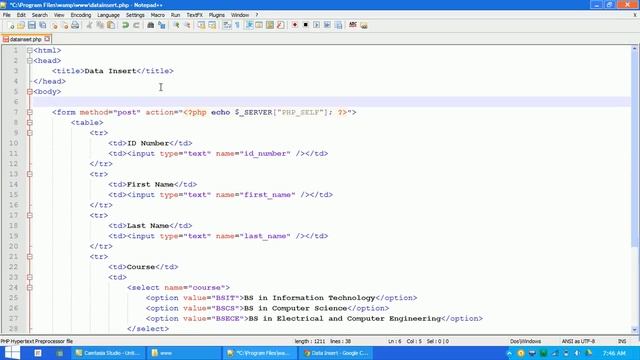640x360 pixels.
Task: Click the synchronize vertical scrolling icon
Action: pos(201,25)
